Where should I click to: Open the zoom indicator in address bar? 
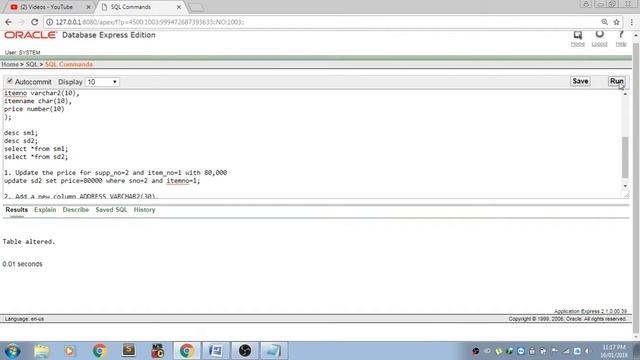[604, 22]
